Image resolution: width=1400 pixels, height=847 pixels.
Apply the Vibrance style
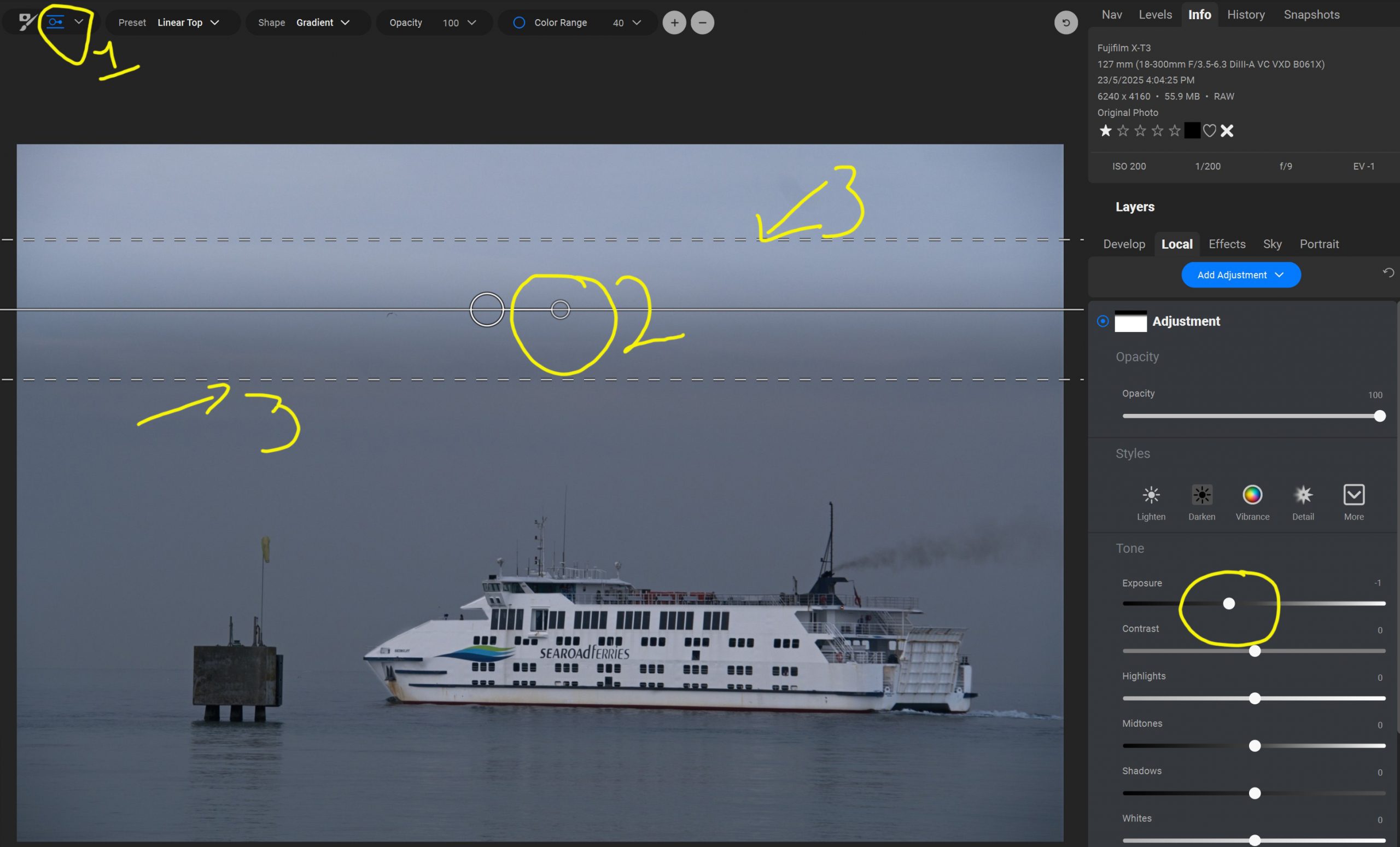(x=1252, y=495)
